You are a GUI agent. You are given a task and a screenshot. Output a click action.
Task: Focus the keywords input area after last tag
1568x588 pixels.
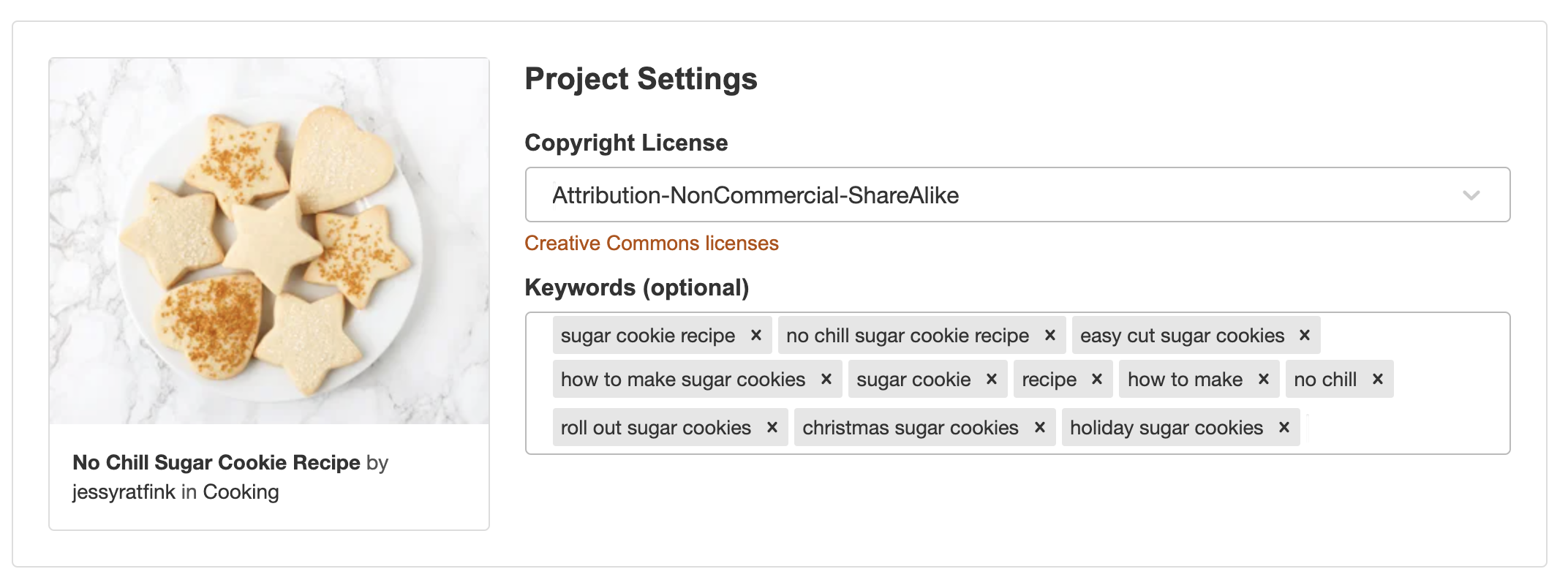coord(1404,427)
